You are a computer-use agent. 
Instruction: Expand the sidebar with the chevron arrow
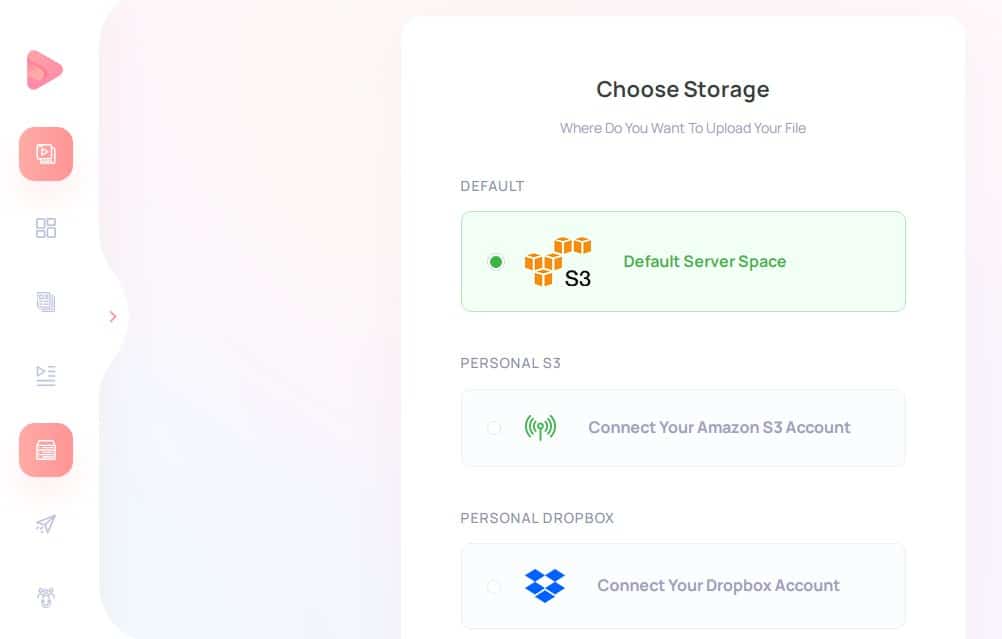click(x=113, y=316)
